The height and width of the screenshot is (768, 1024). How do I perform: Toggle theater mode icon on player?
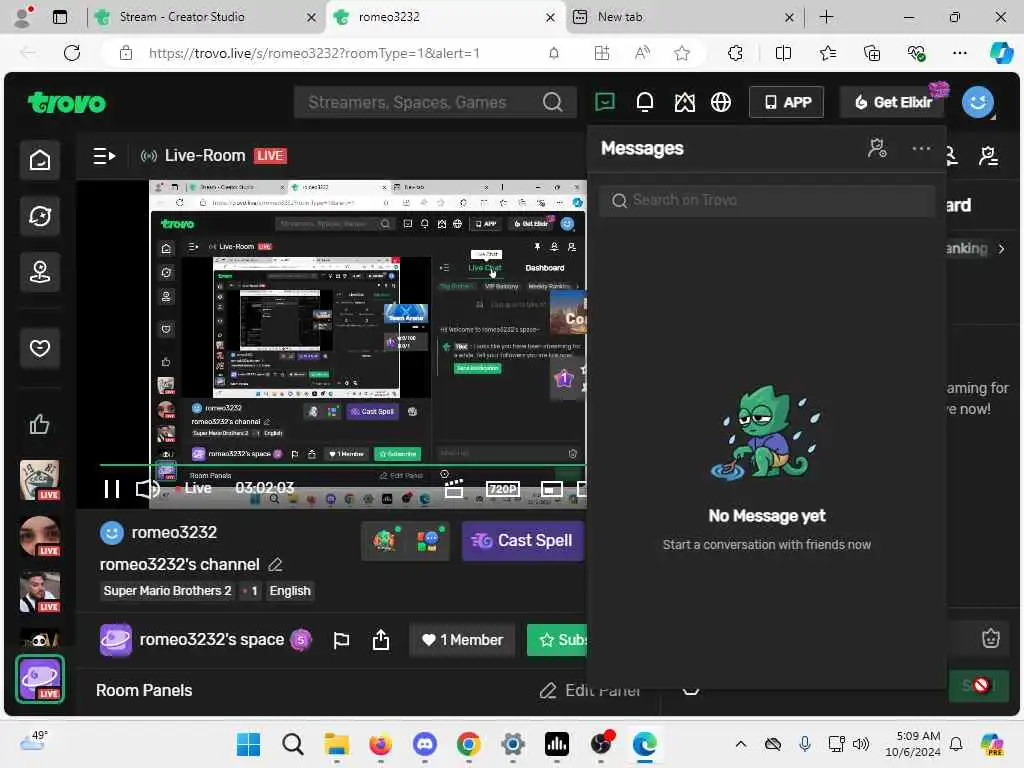[552, 489]
